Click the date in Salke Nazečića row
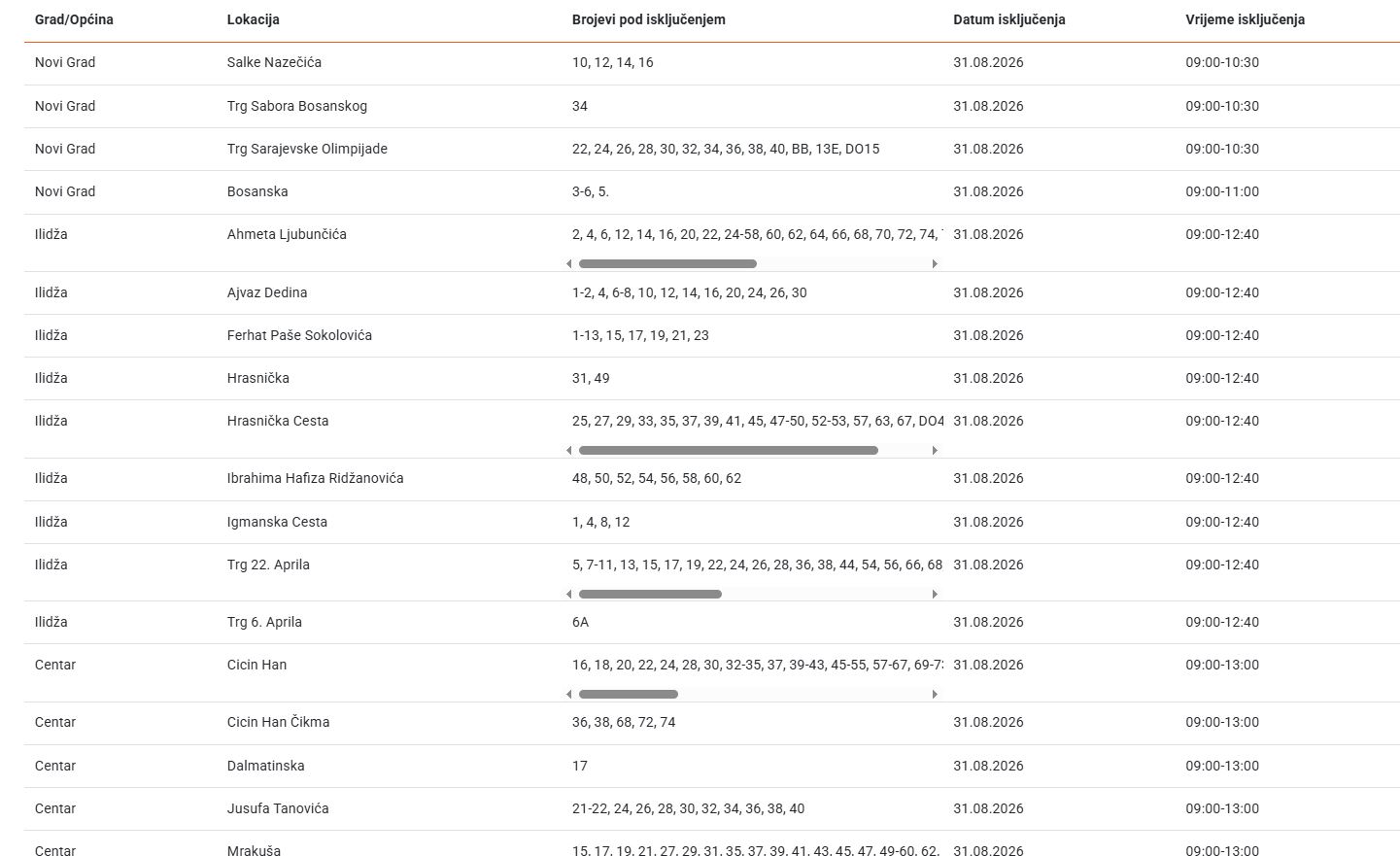This screenshot has height=856, width=1400. [988, 62]
